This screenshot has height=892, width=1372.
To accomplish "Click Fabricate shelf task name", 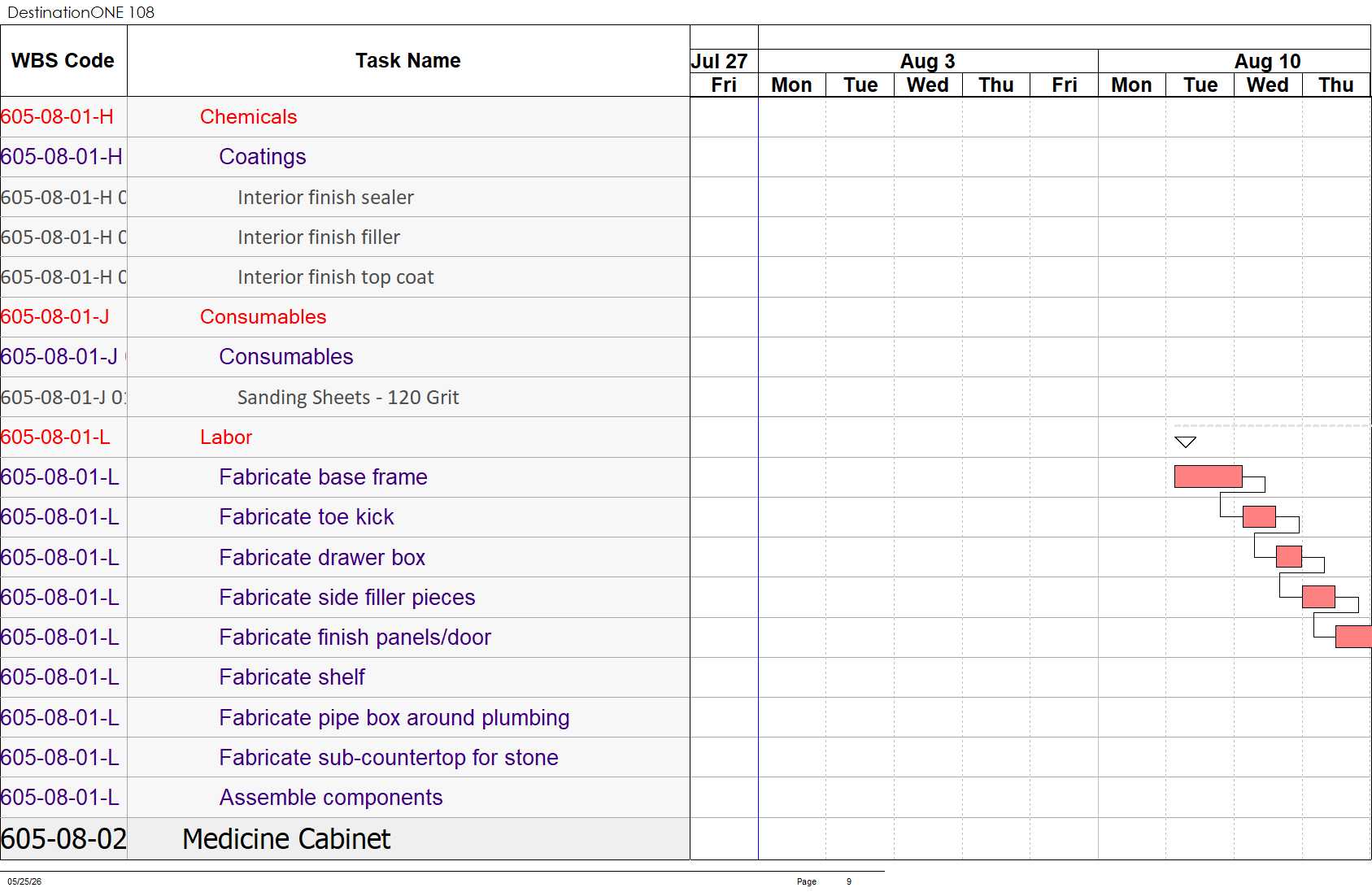I will pos(292,677).
